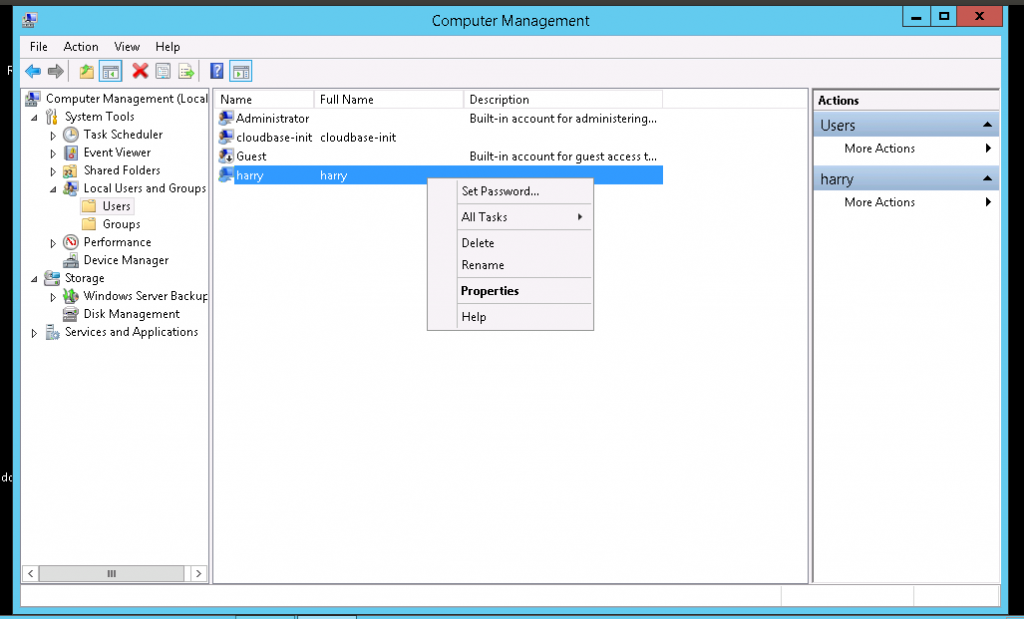Viewport: 1024px width, 619px height.
Task: Collapse the System Tools tree node
Action: coord(35,118)
